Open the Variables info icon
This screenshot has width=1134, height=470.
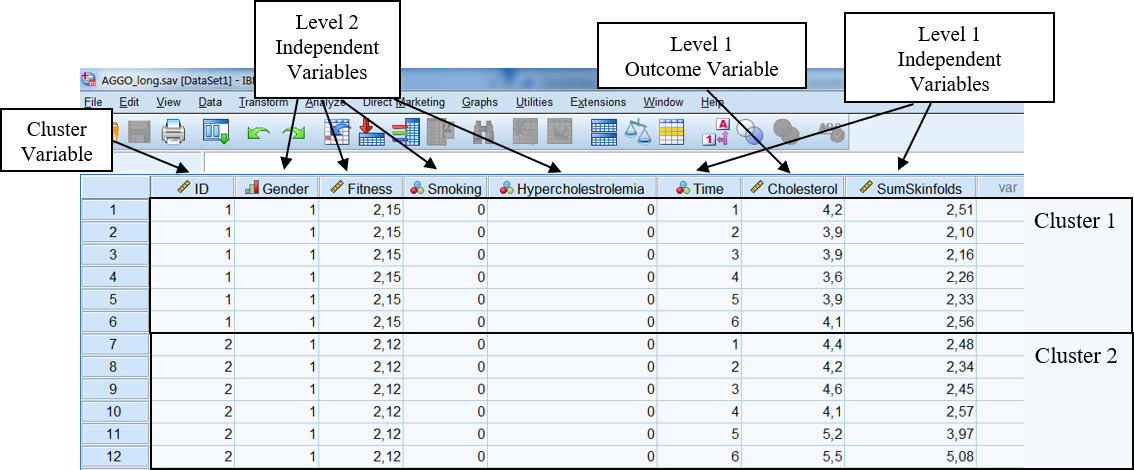tap(407, 132)
